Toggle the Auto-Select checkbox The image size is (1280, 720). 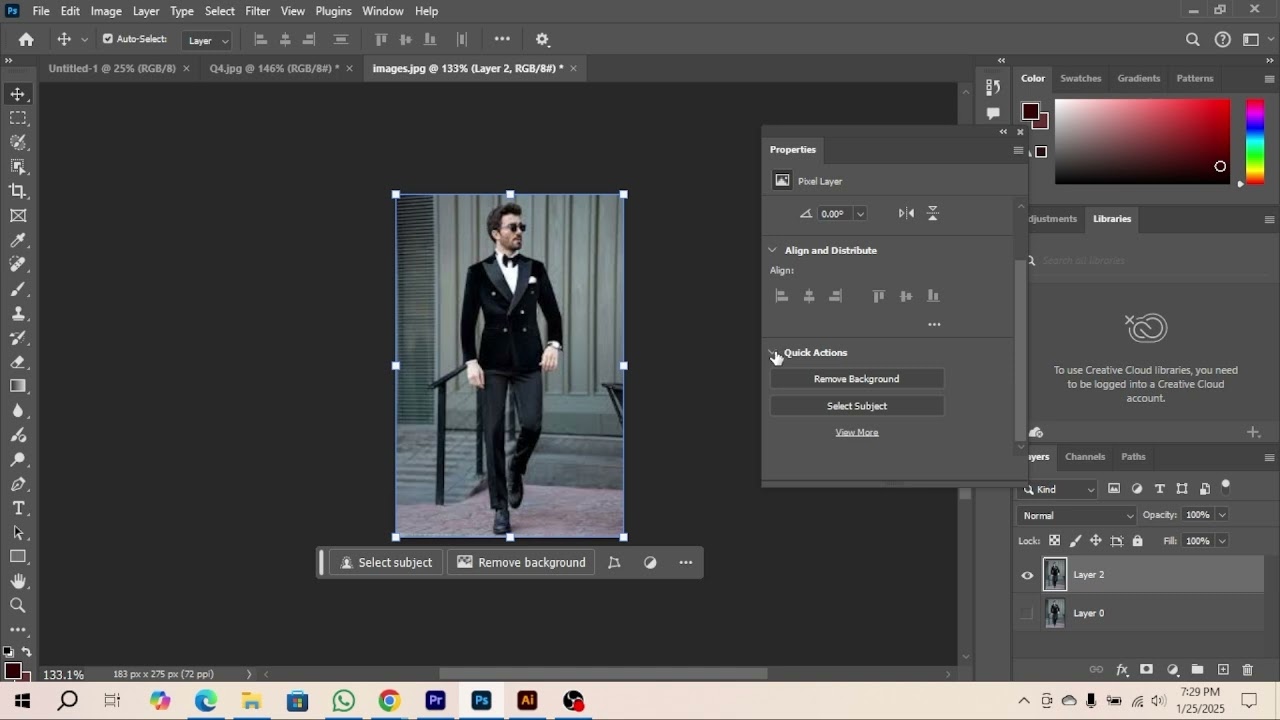click(x=108, y=39)
